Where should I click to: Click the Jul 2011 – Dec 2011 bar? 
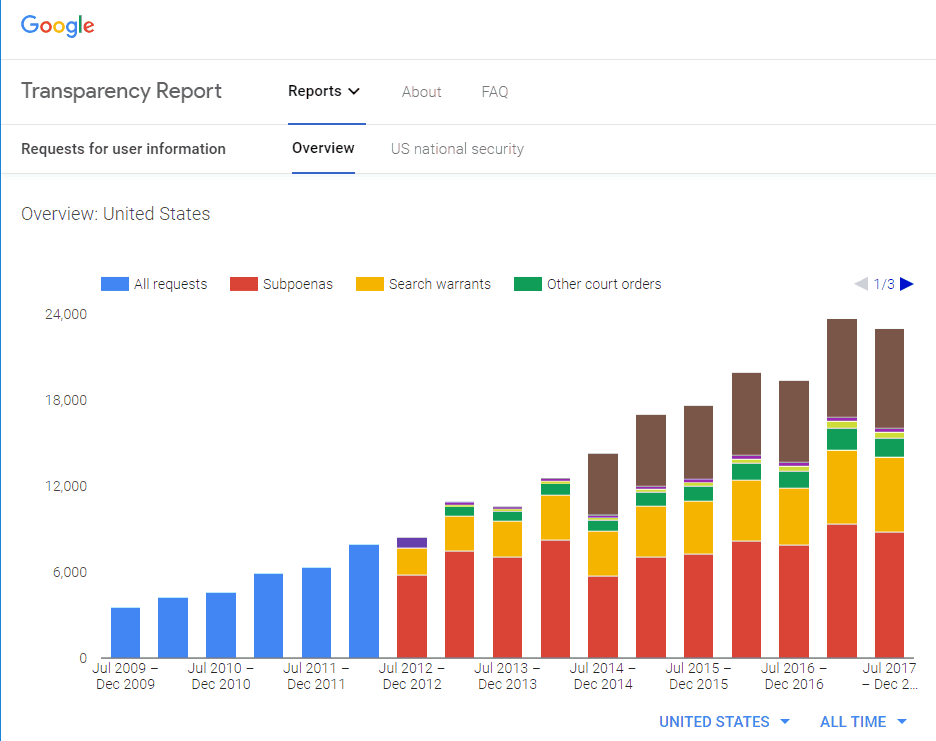(316, 613)
